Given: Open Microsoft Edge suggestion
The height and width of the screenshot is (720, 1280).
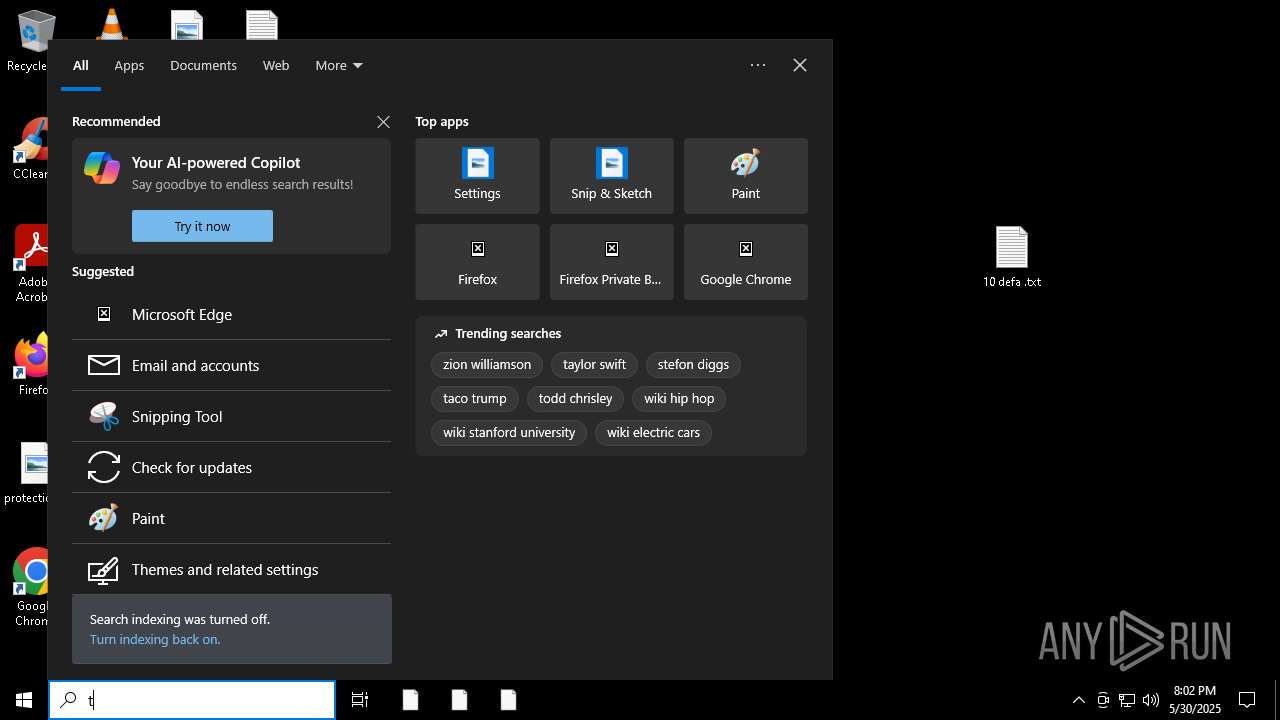Looking at the screenshot, I should (x=231, y=314).
